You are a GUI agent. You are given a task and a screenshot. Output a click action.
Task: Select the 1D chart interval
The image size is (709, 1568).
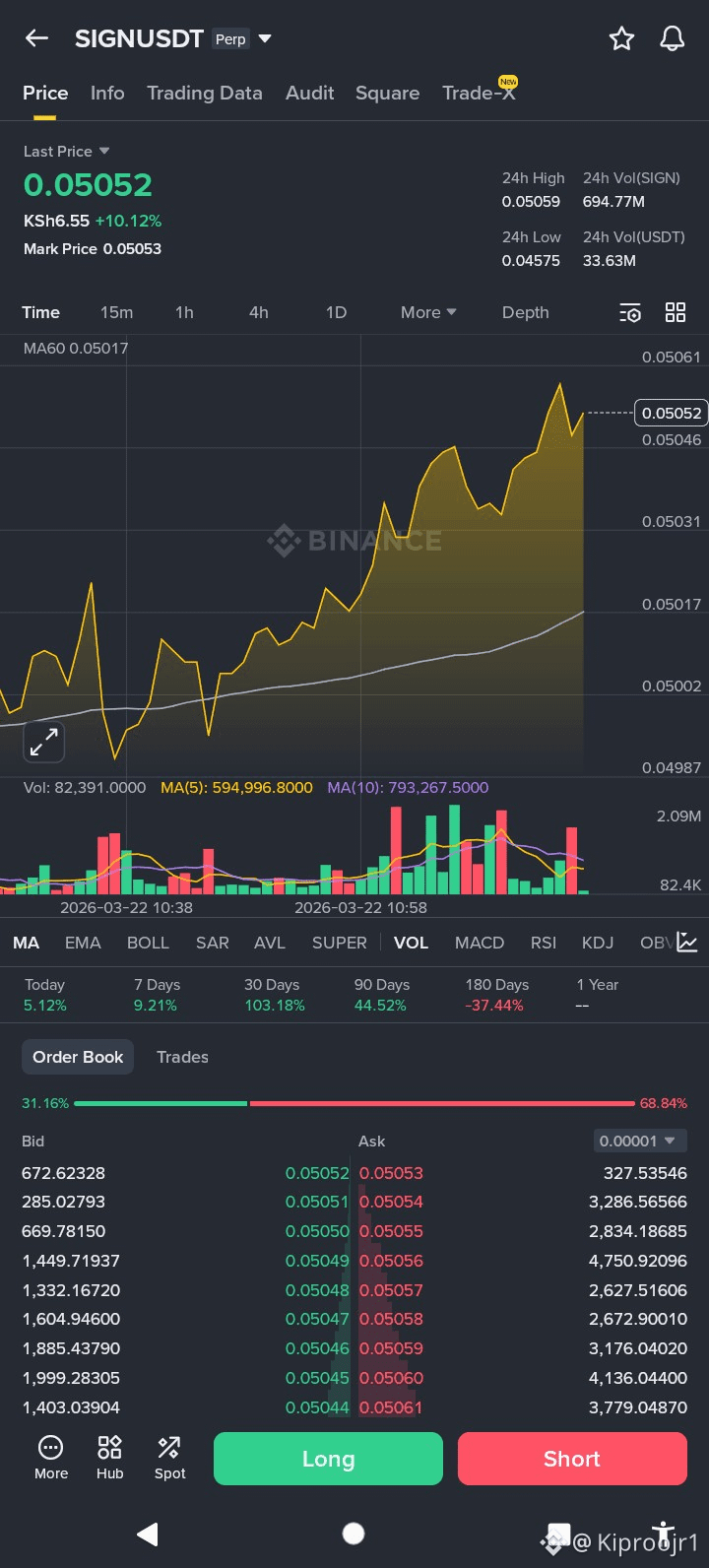(x=336, y=312)
